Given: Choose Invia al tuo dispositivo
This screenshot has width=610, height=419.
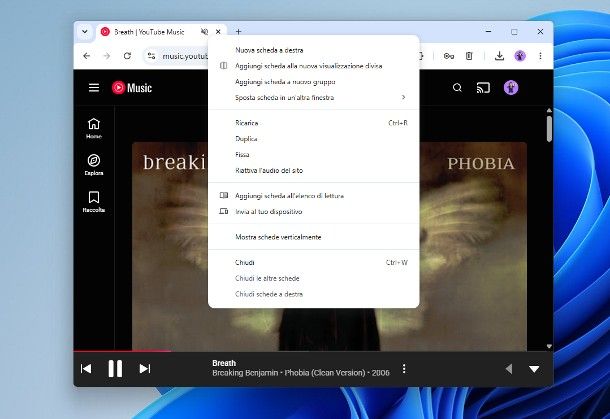Looking at the screenshot, I should click(314, 212).
